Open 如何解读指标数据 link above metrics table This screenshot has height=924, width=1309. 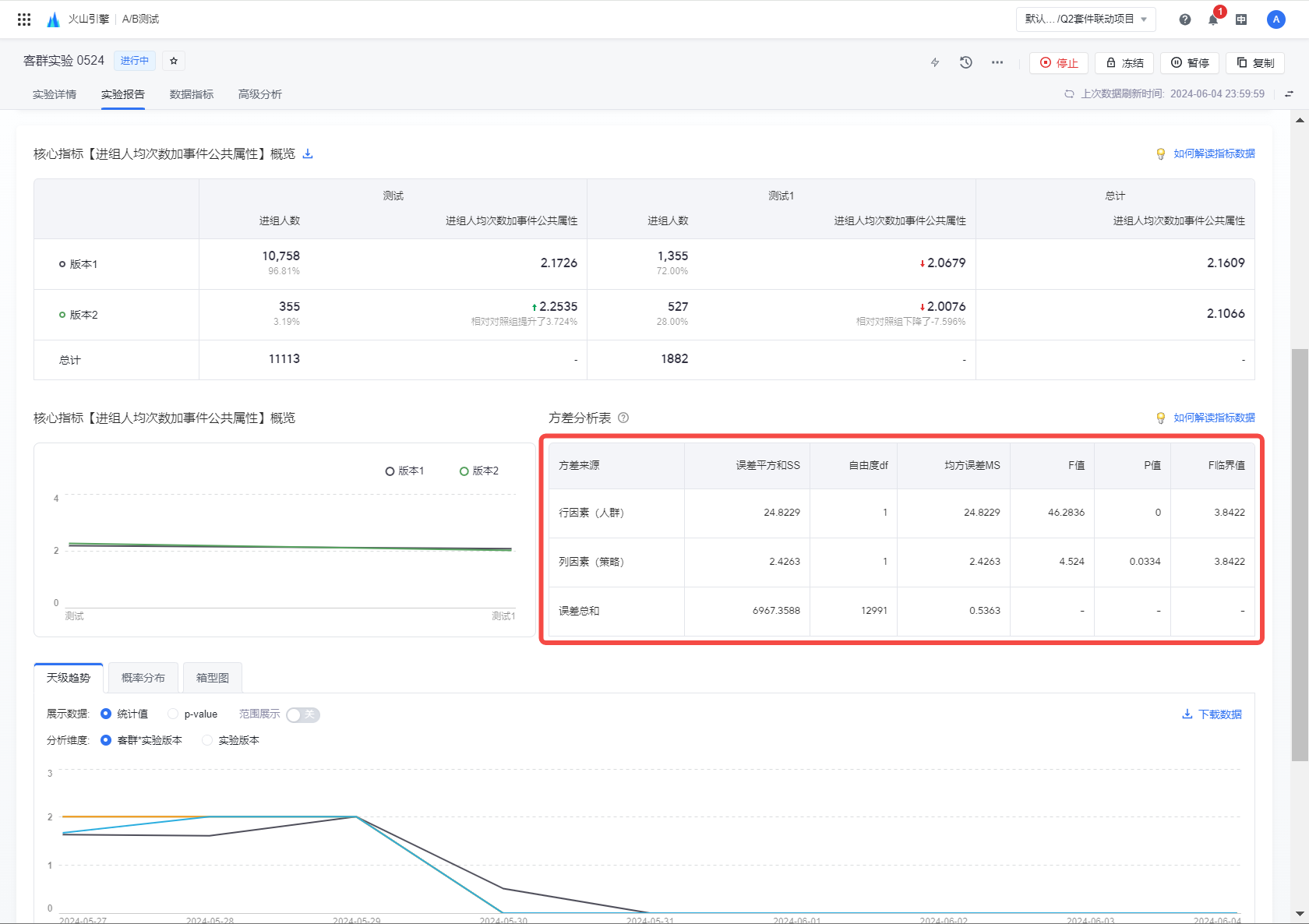pos(1214,154)
